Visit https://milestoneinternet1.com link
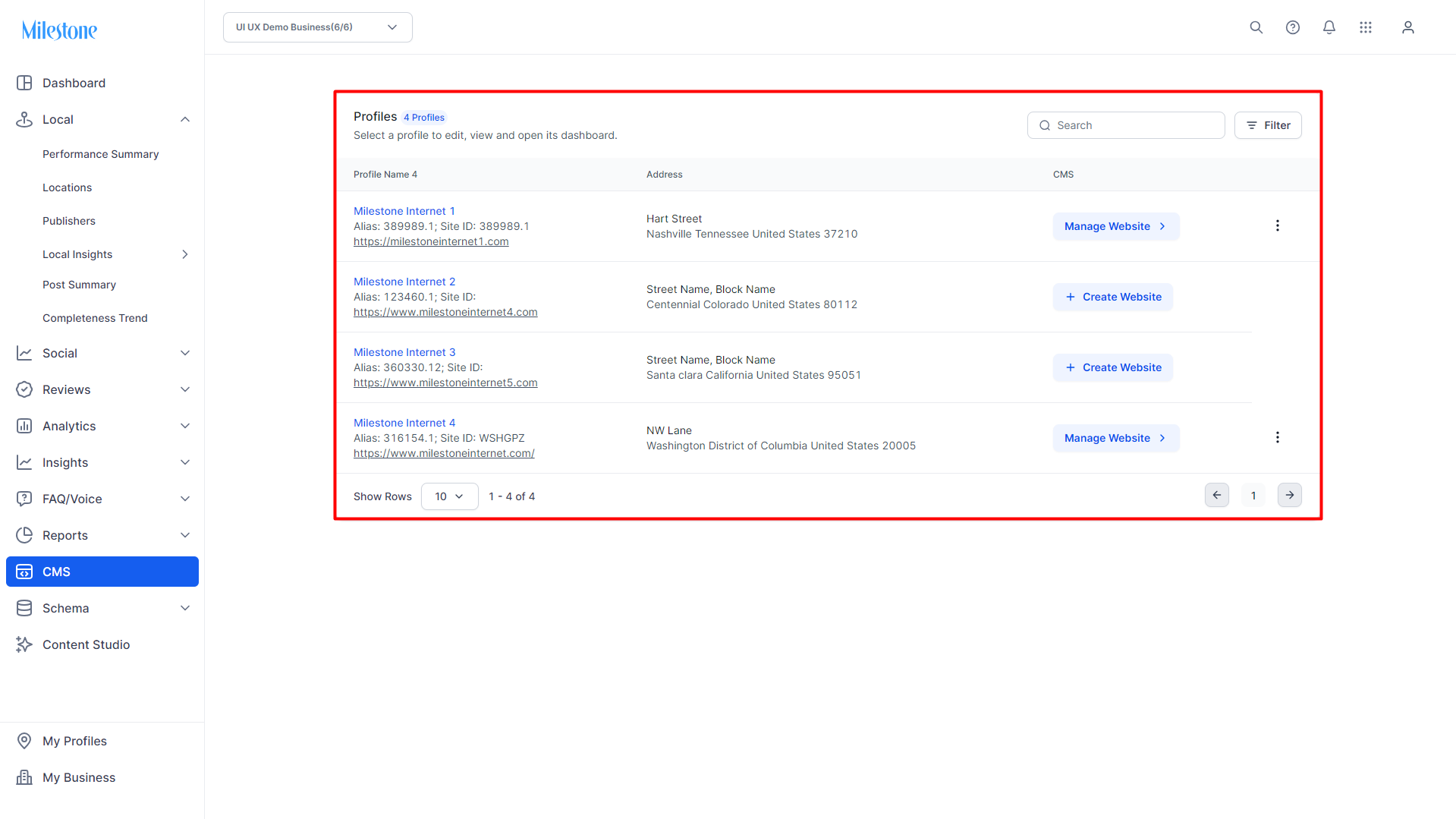This screenshot has width=1456, height=819. [431, 241]
